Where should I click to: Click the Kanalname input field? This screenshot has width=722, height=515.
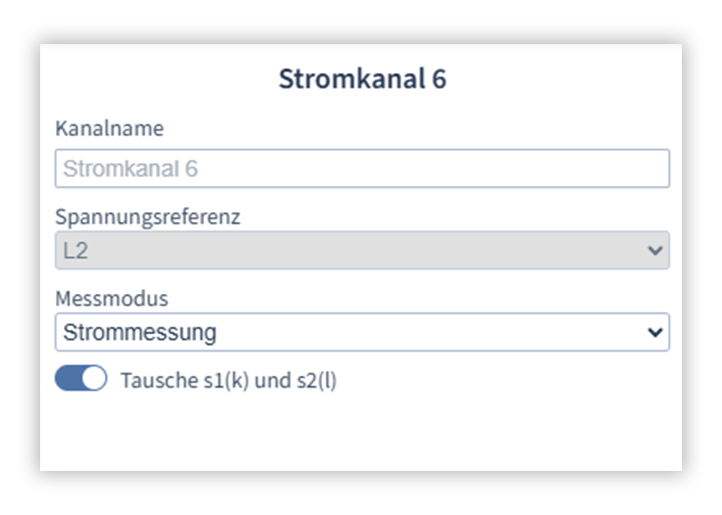pos(362,169)
